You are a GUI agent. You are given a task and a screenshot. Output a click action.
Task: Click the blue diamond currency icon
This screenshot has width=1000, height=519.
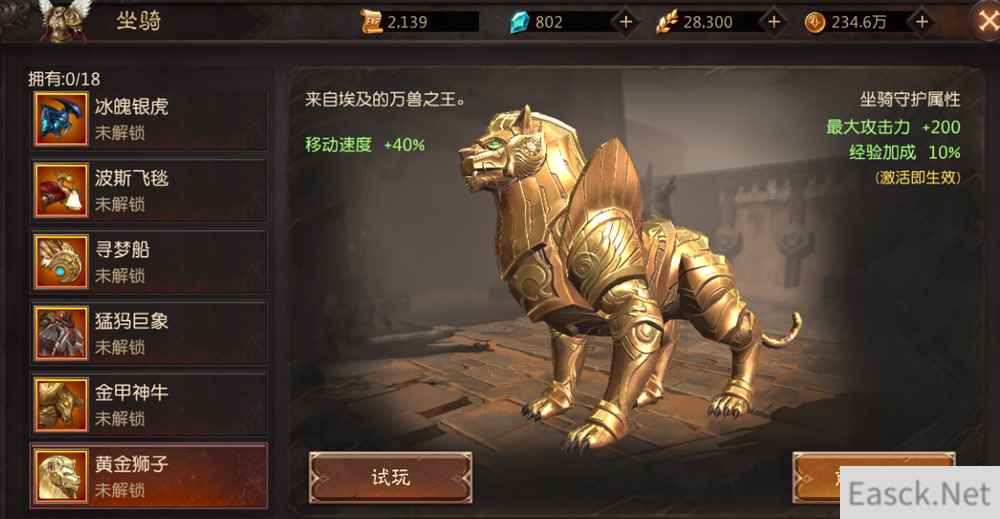coord(520,22)
